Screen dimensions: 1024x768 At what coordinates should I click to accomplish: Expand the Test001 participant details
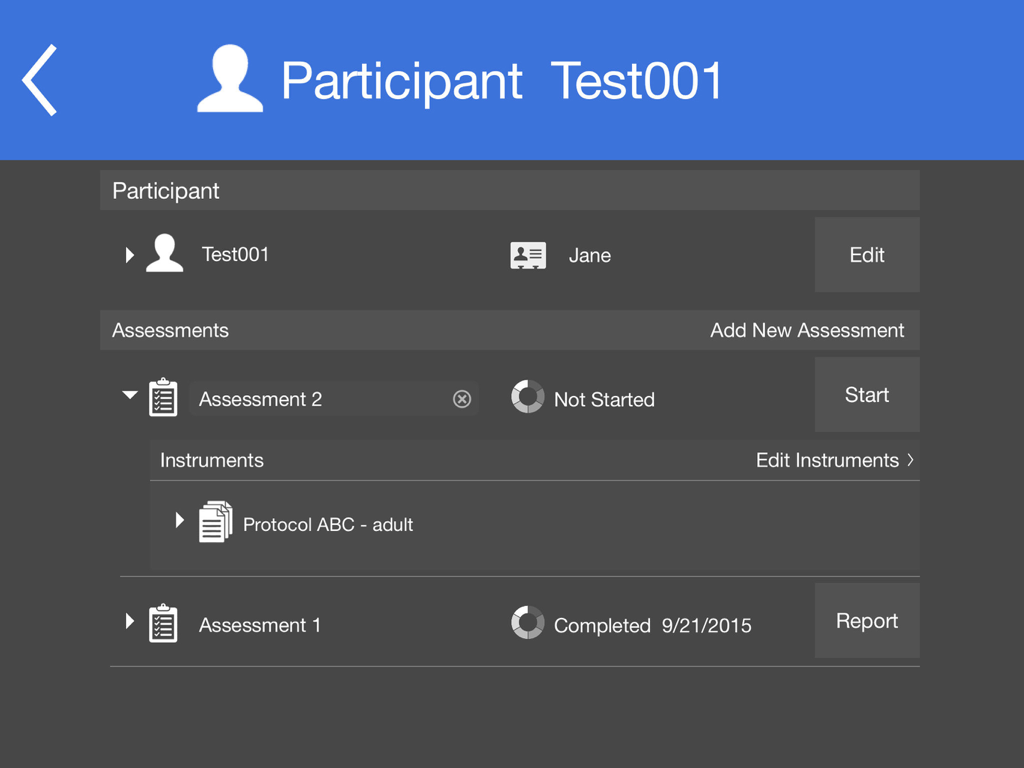[129, 254]
